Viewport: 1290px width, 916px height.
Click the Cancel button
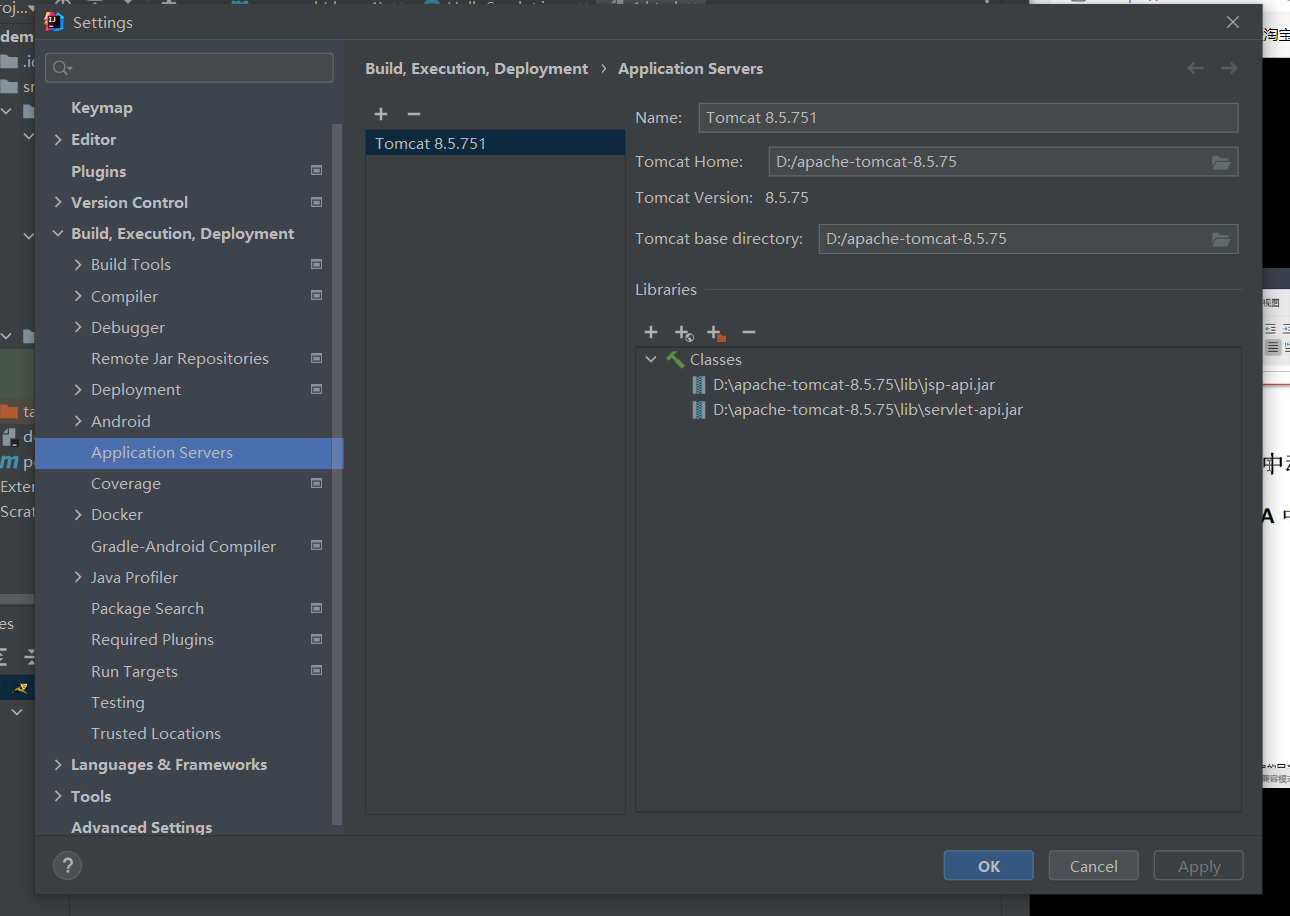pyautogui.click(x=1094, y=866)
